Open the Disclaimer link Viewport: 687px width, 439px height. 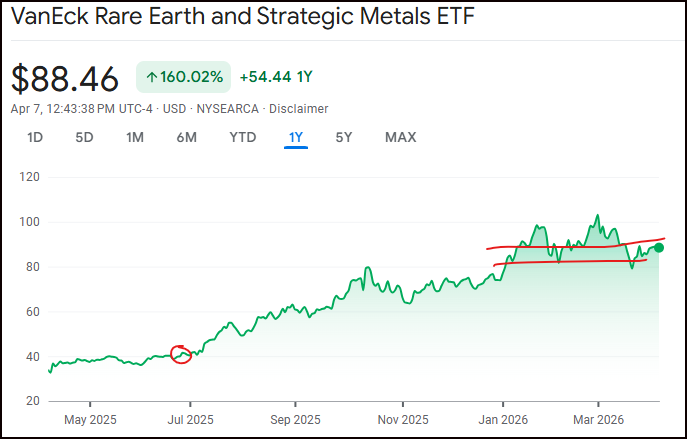tap(301, 108)
